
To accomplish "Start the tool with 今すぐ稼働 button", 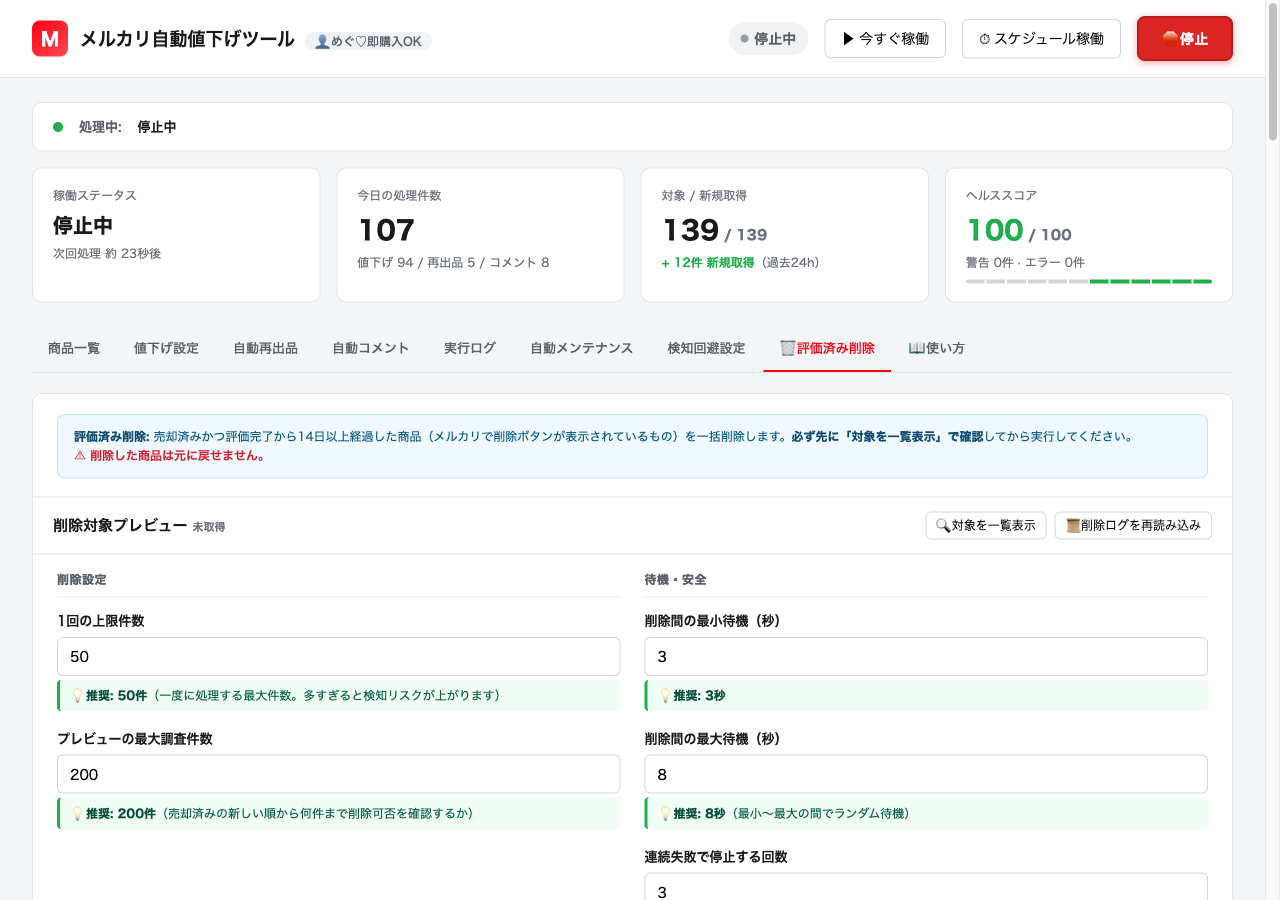I will click(885, 39).
